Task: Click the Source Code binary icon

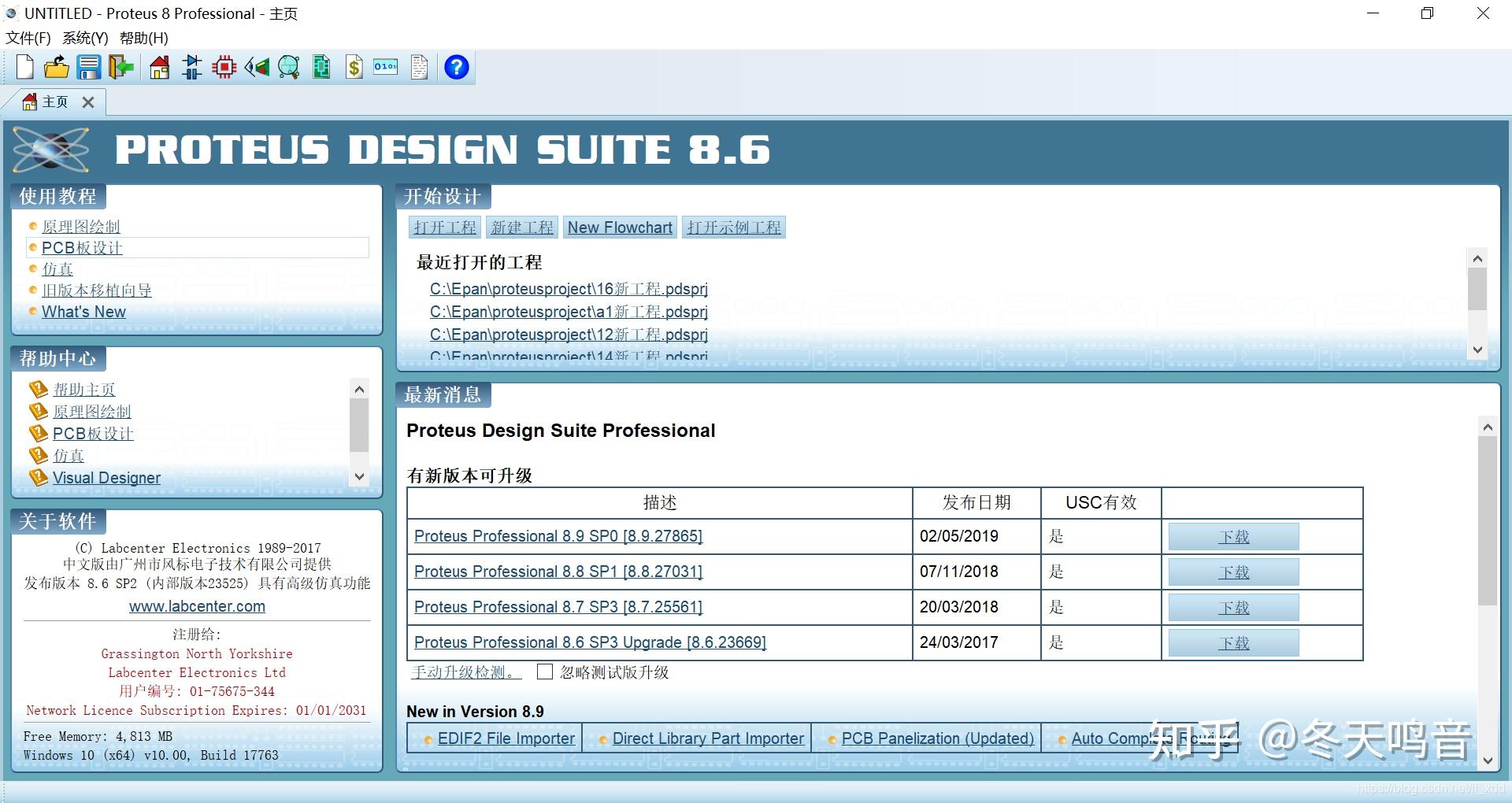Action: click(386, 68)
